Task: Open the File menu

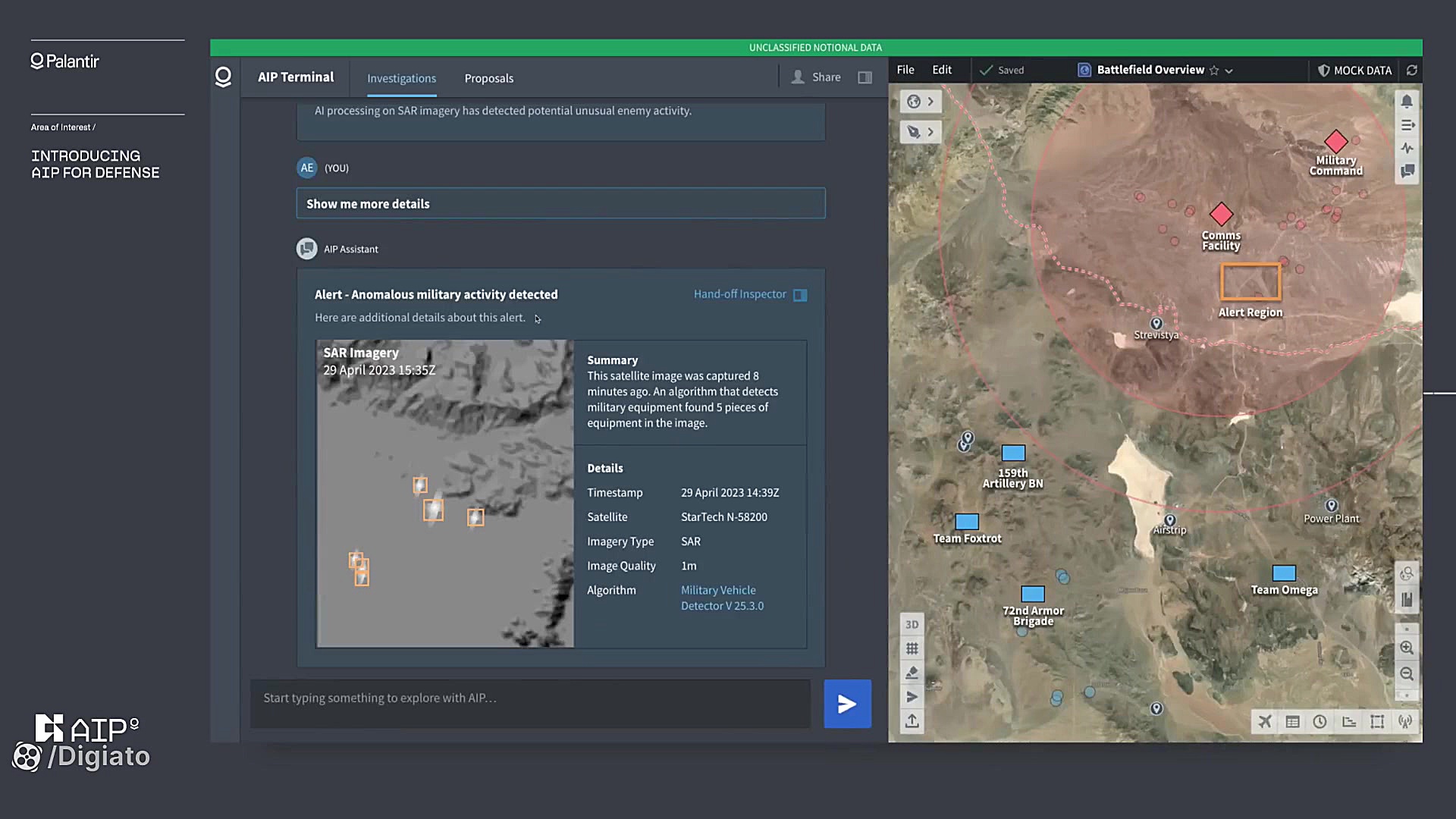Action: (905, 70)
